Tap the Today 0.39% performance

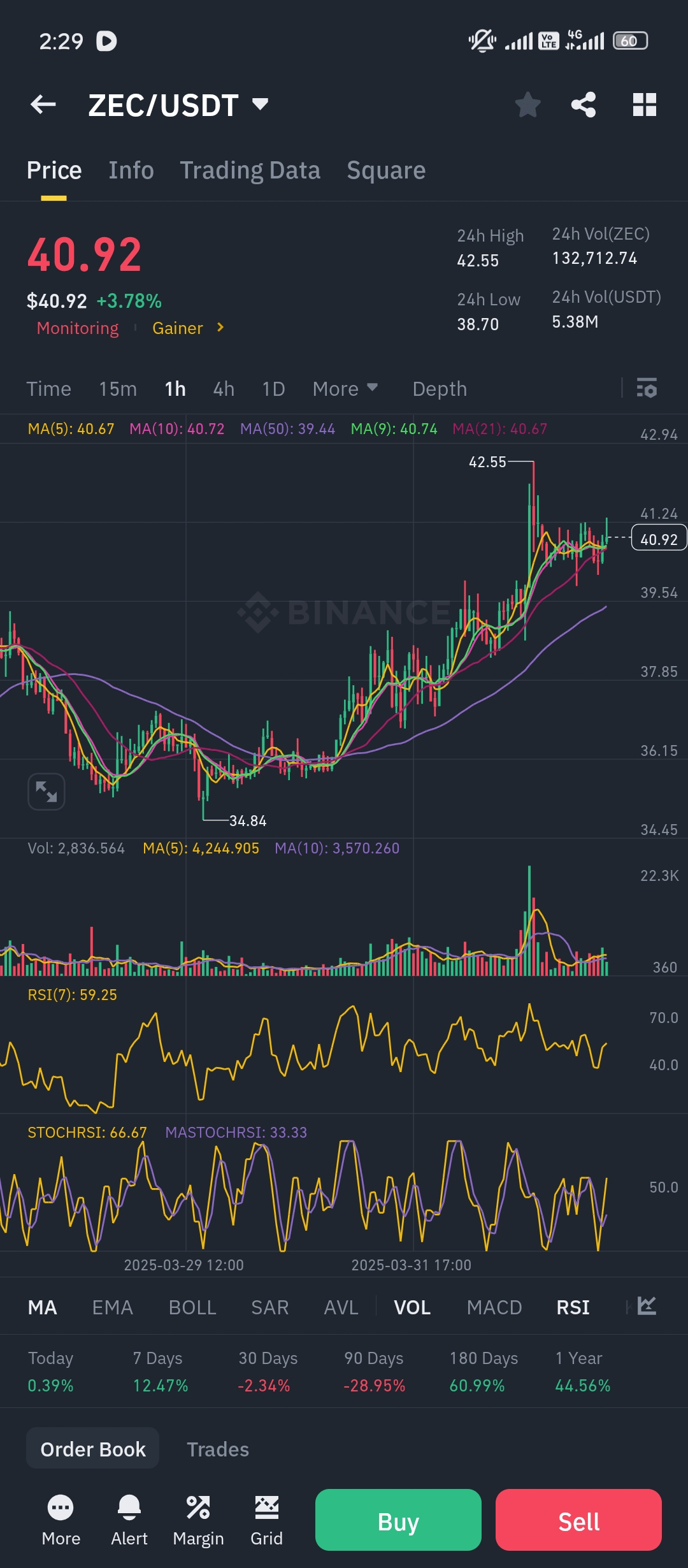51,1371
